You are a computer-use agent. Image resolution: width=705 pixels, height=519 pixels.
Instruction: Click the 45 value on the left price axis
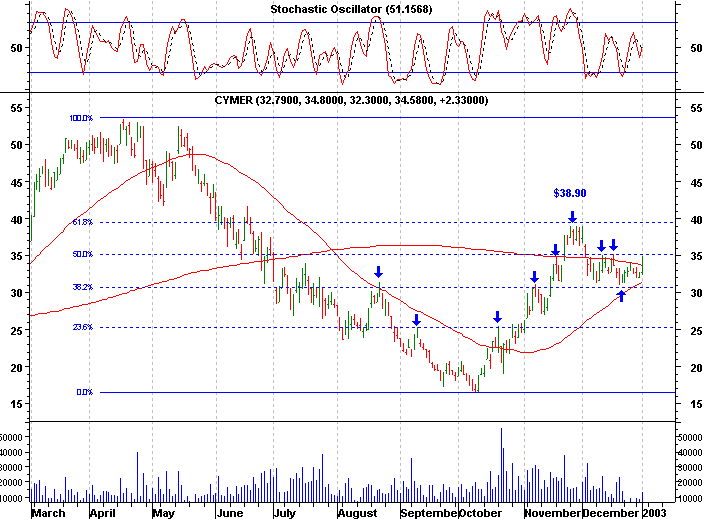click(x=16, y=182)
